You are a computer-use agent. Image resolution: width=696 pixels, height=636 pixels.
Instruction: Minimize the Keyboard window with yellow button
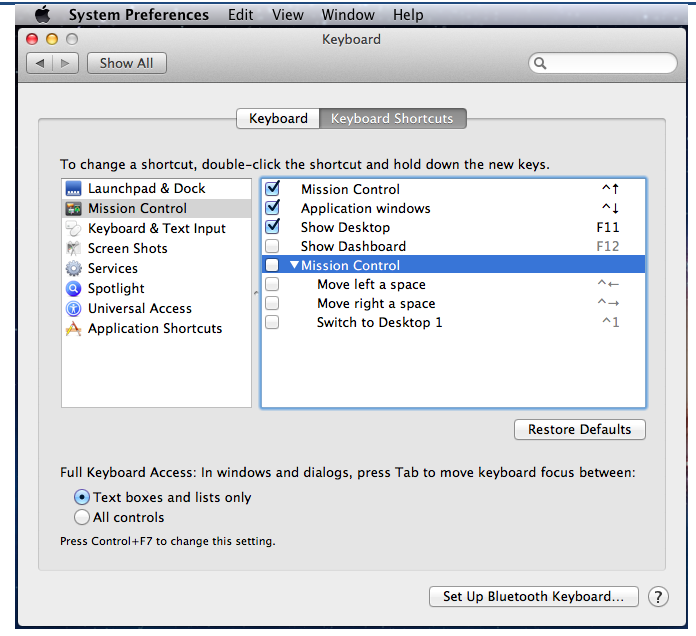click(x=52, y=40)
